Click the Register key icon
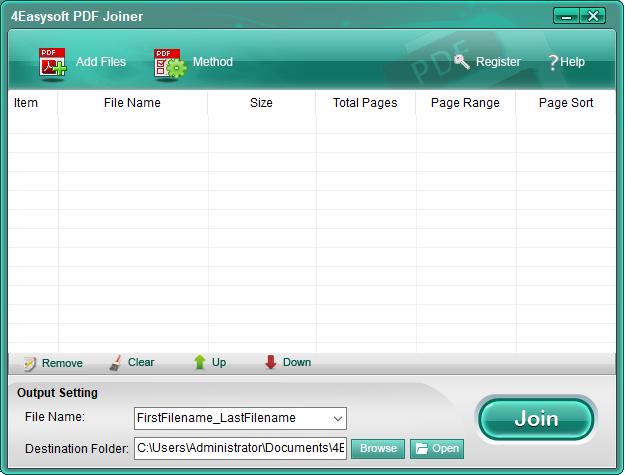 [462, 62]
